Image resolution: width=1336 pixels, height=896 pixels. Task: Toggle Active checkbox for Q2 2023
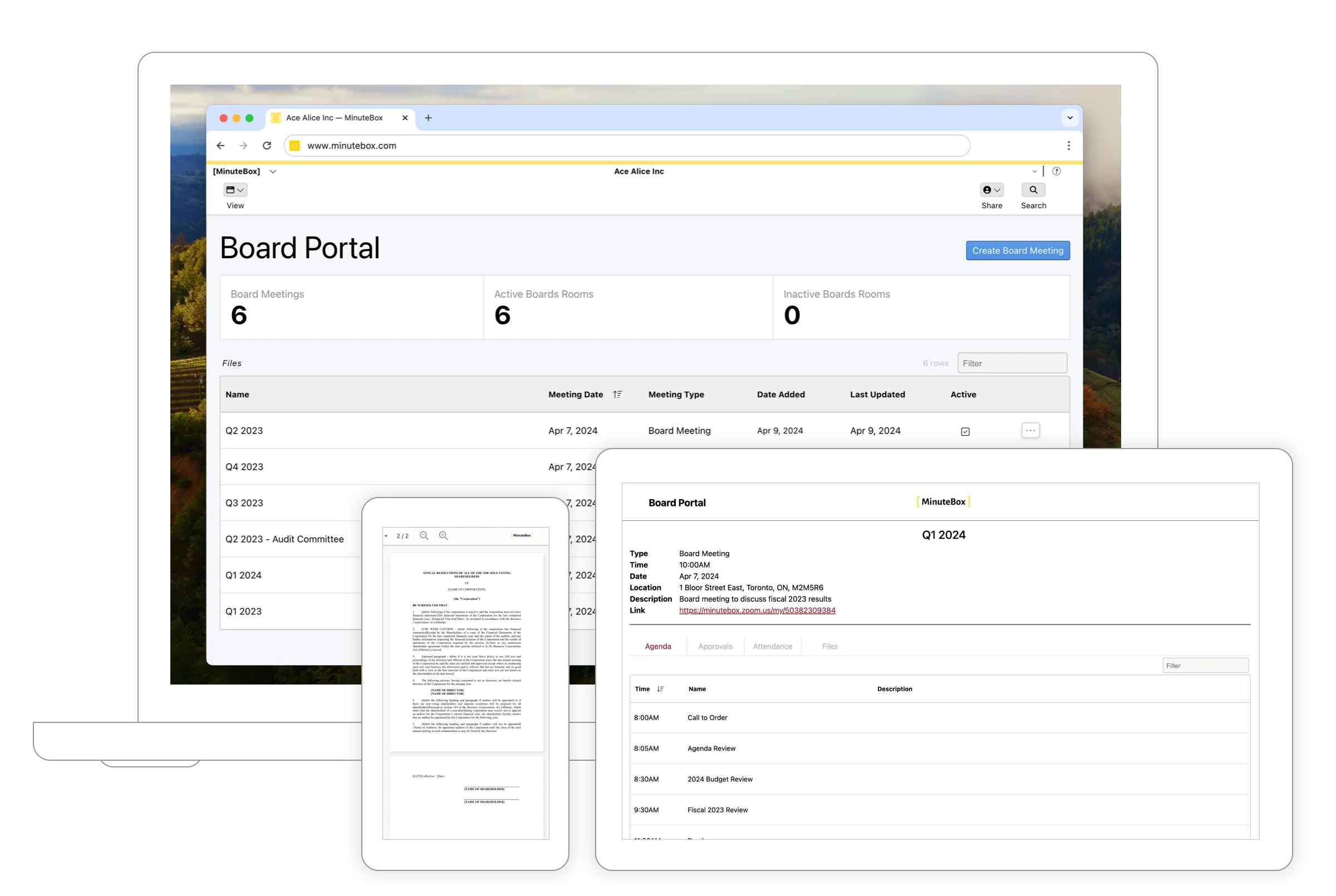coord(965,431)
